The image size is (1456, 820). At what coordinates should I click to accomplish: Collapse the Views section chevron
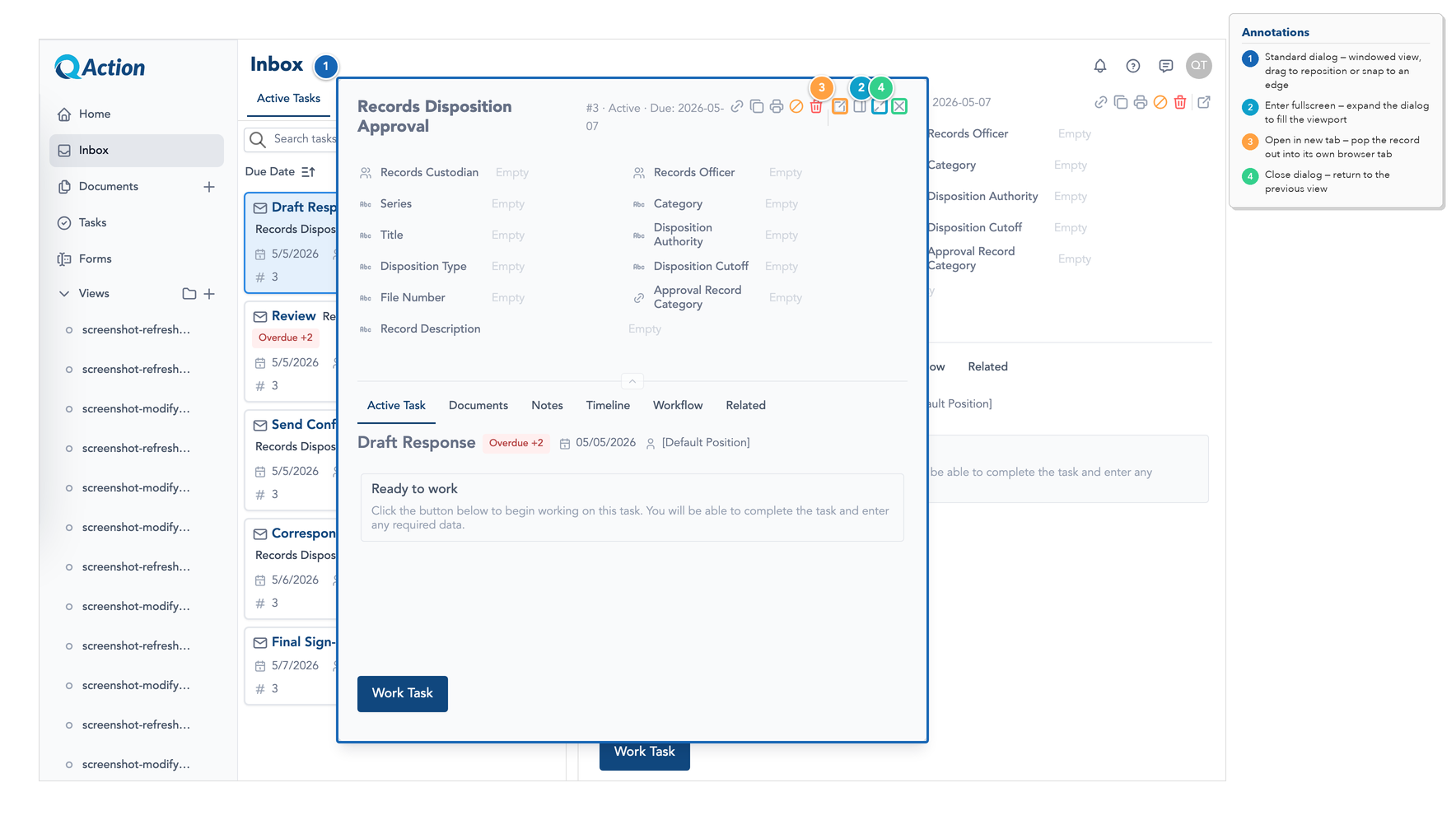pos(64,294)
